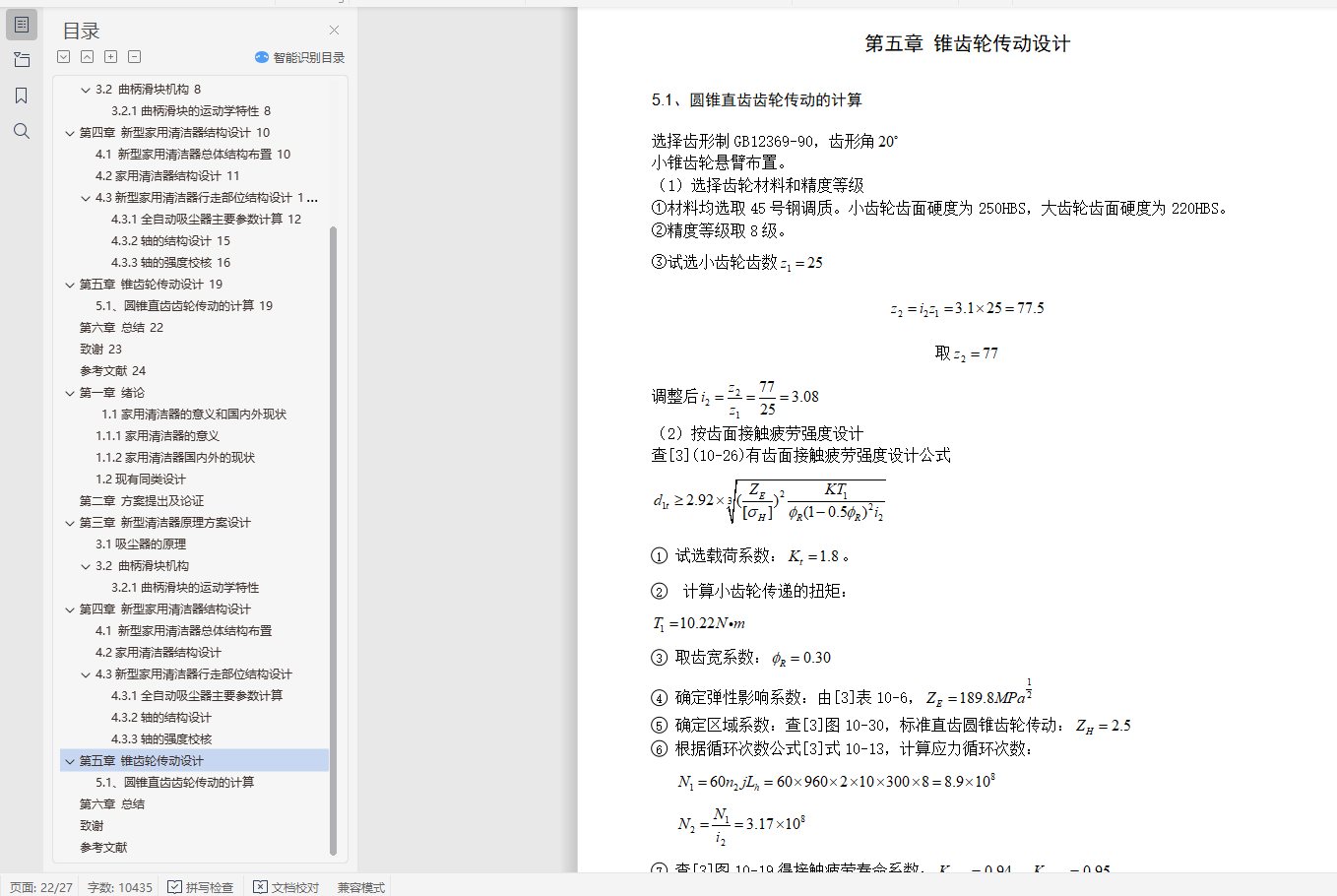Screen dimensions: 1337x896
Task: Collapse the '3.2 曲柄滑块机构 8' entry chevron
Action: pos(86,90)
